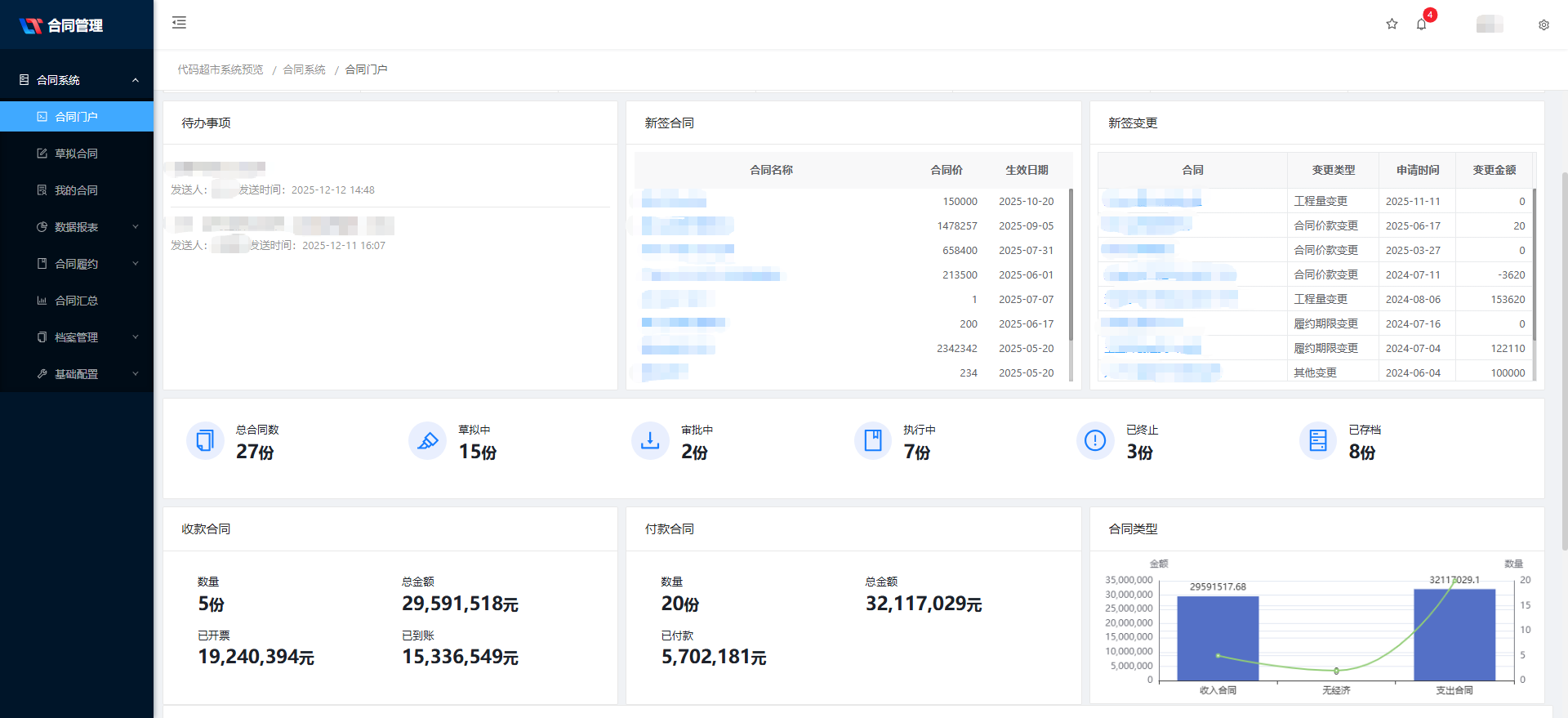Click the 审批中 download icon
This screenshot has width=1568, height=718.
[x=650, y=441]
